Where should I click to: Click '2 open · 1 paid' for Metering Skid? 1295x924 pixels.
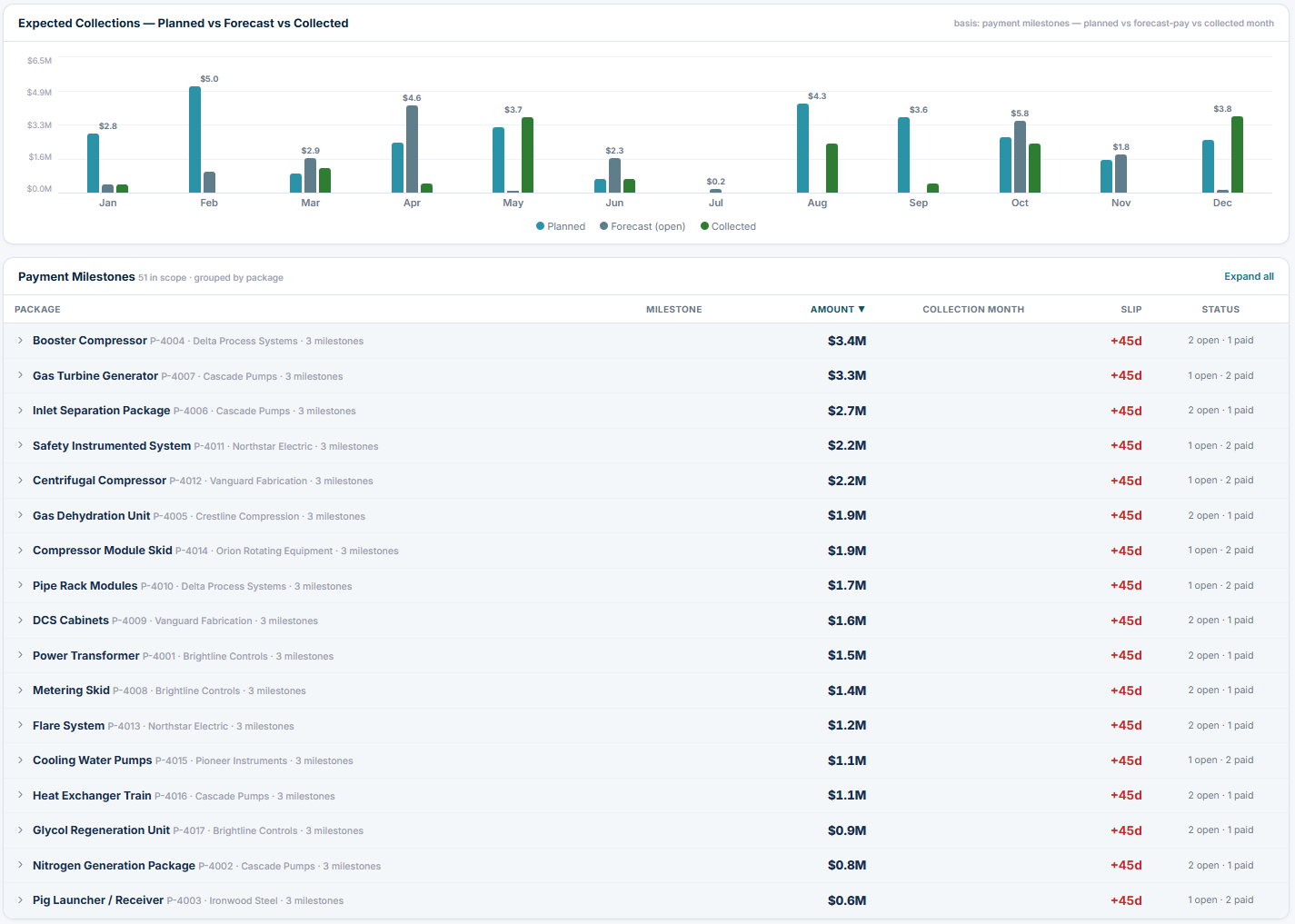(1220, 691)
